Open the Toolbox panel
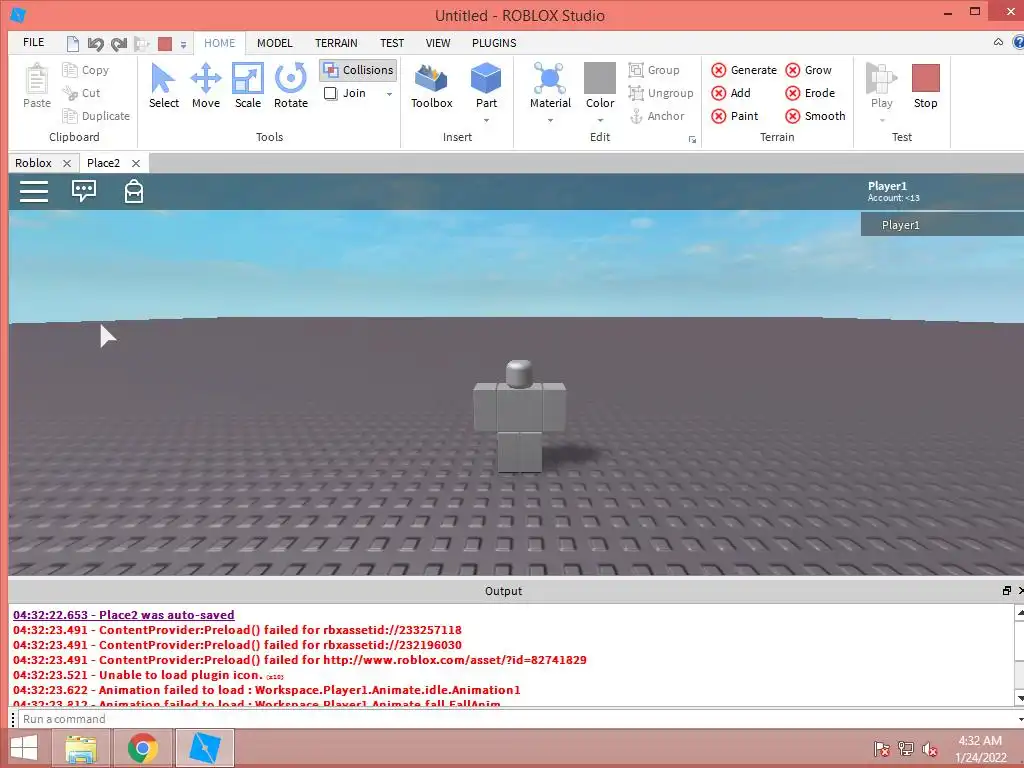Image resolution: width=1024 pixels, height=768 pixels. click(432, 86)
